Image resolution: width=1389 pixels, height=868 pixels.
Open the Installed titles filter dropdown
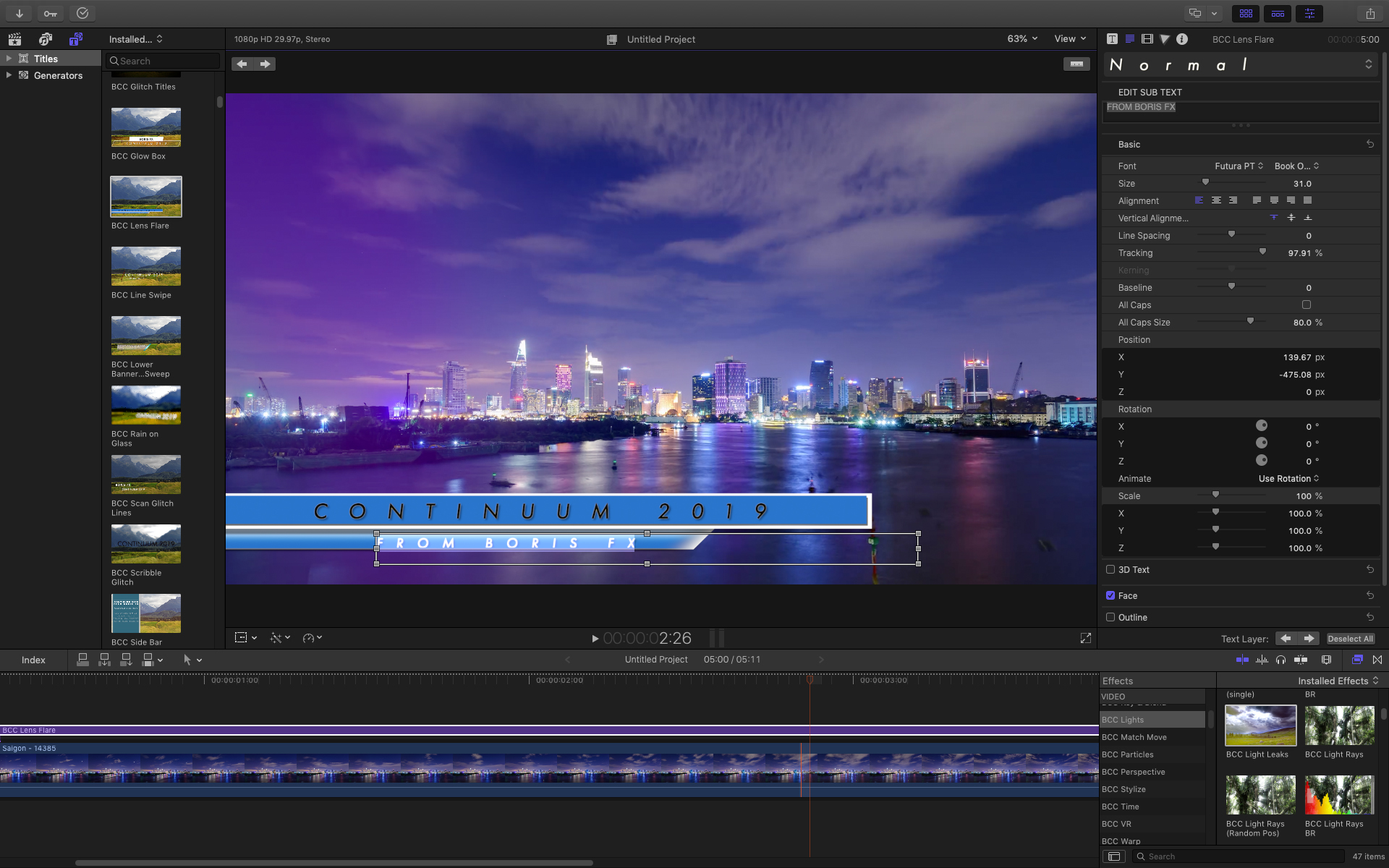pyautogui.click(x=136, y=39)
